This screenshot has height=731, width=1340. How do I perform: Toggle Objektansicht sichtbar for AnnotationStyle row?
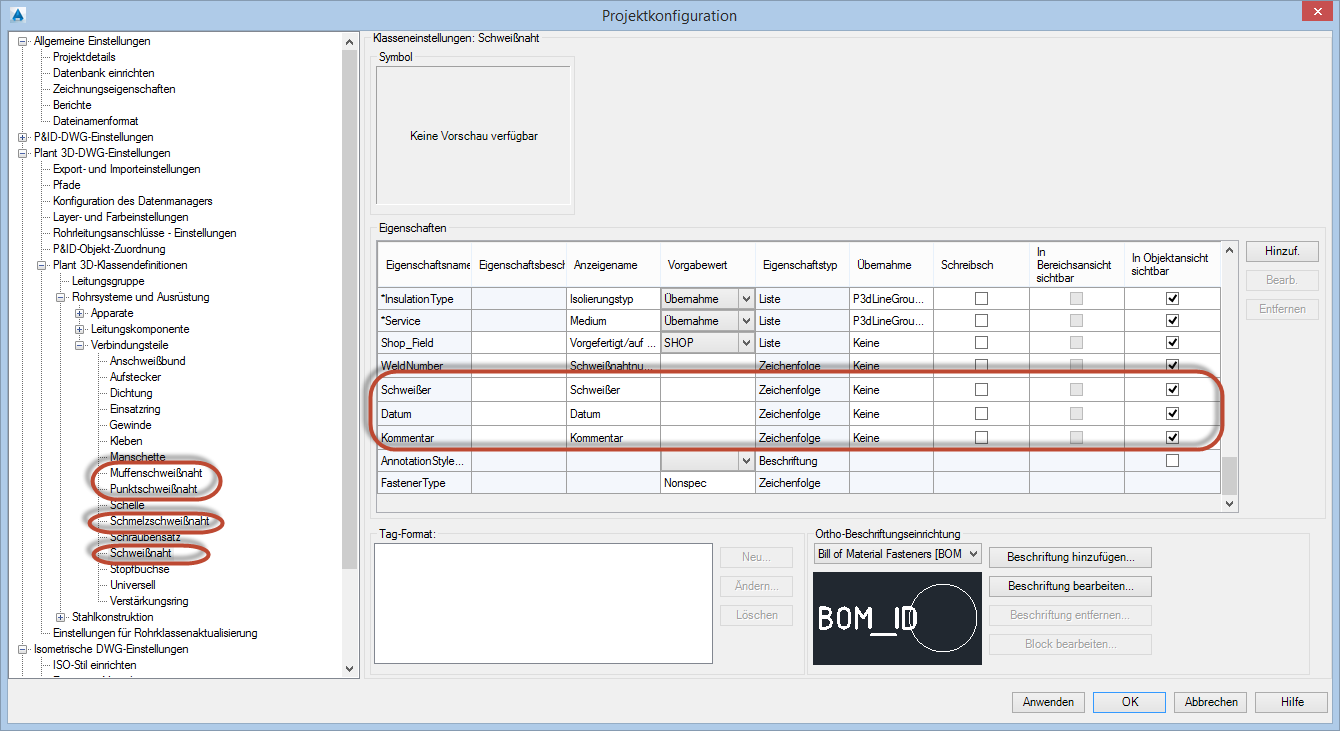(1172, 461)
